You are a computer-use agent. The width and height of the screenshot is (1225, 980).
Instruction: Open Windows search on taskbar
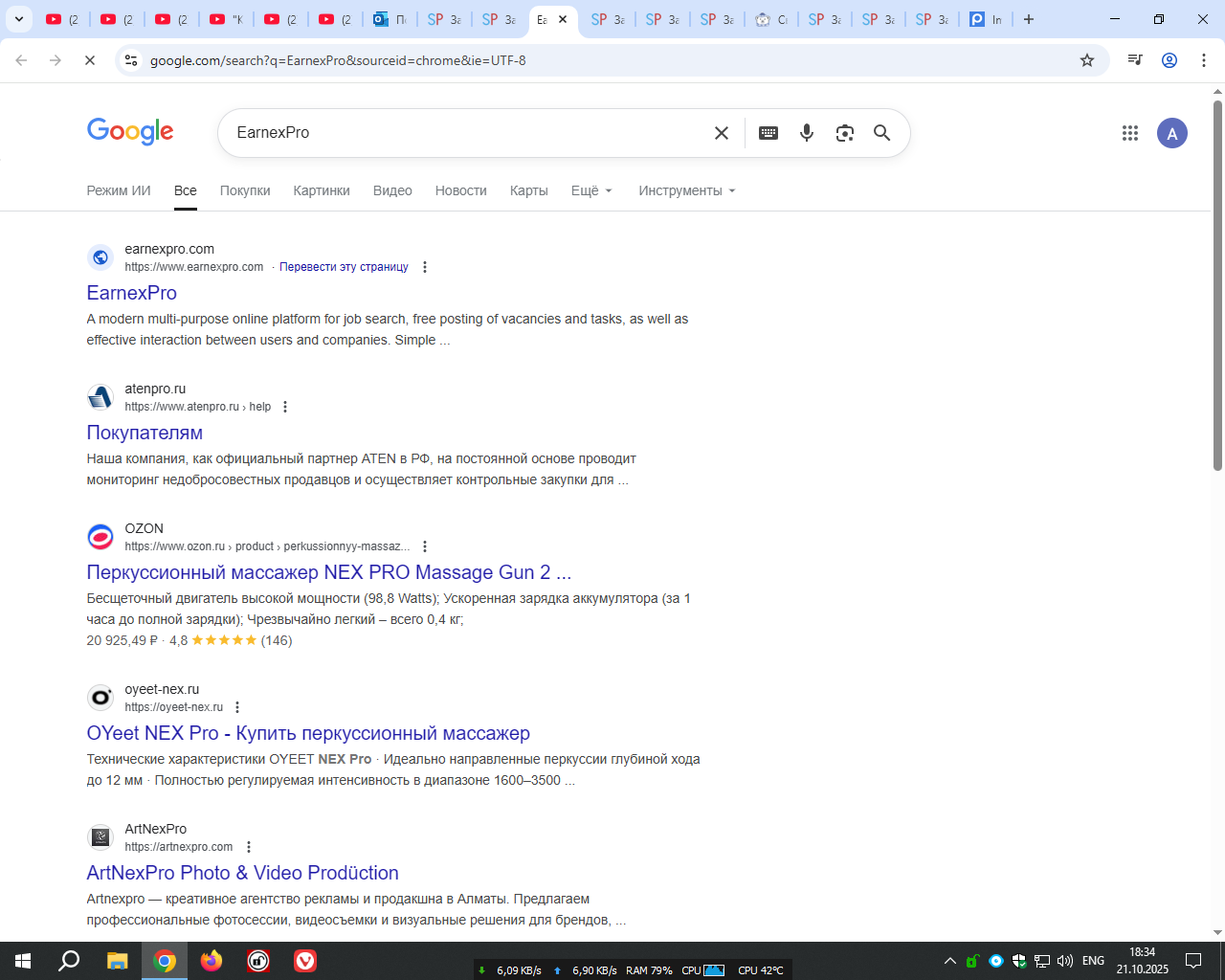69,961
